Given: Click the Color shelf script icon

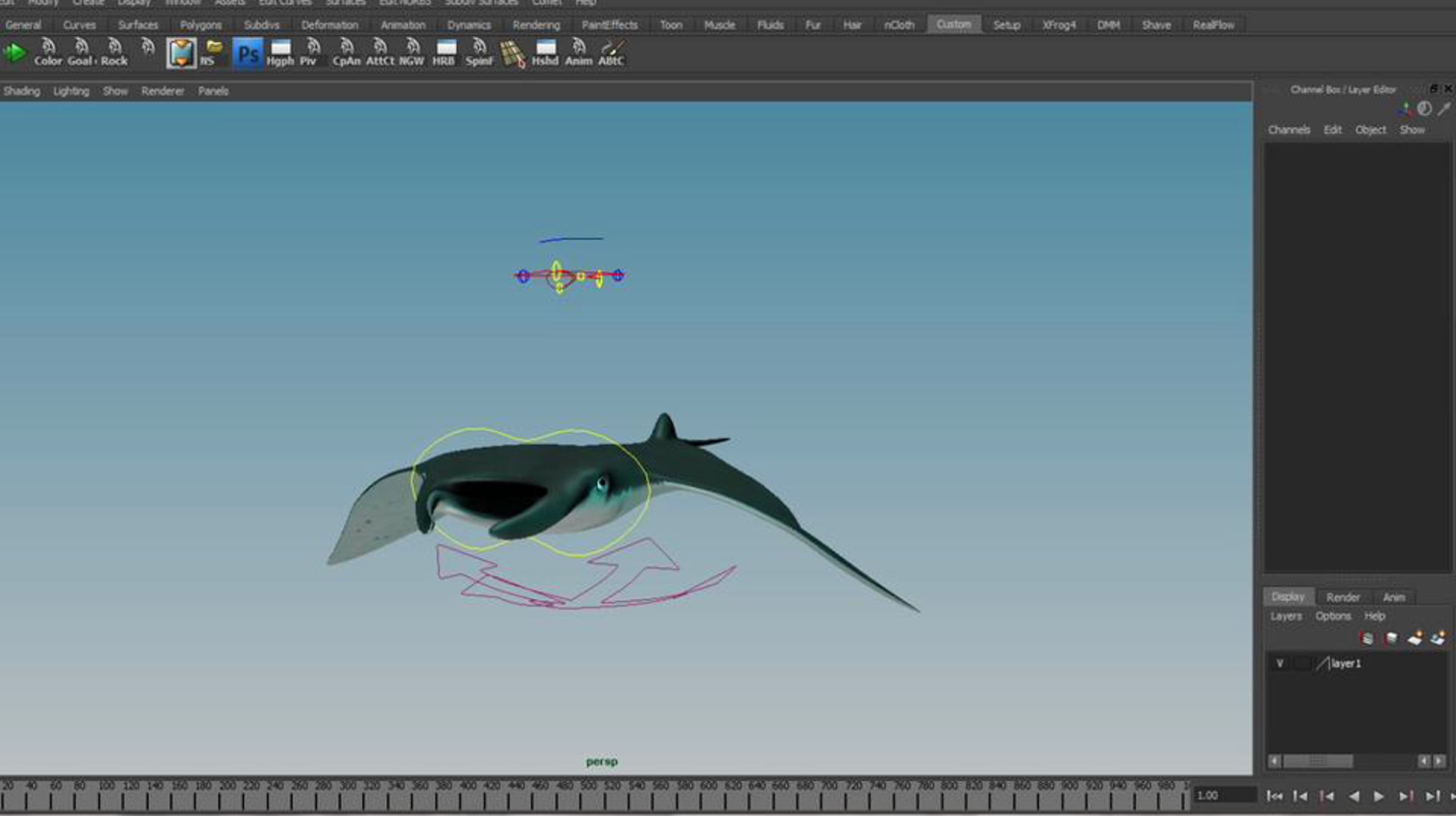Looking at the screenshot, I should (x=48, y=53).
